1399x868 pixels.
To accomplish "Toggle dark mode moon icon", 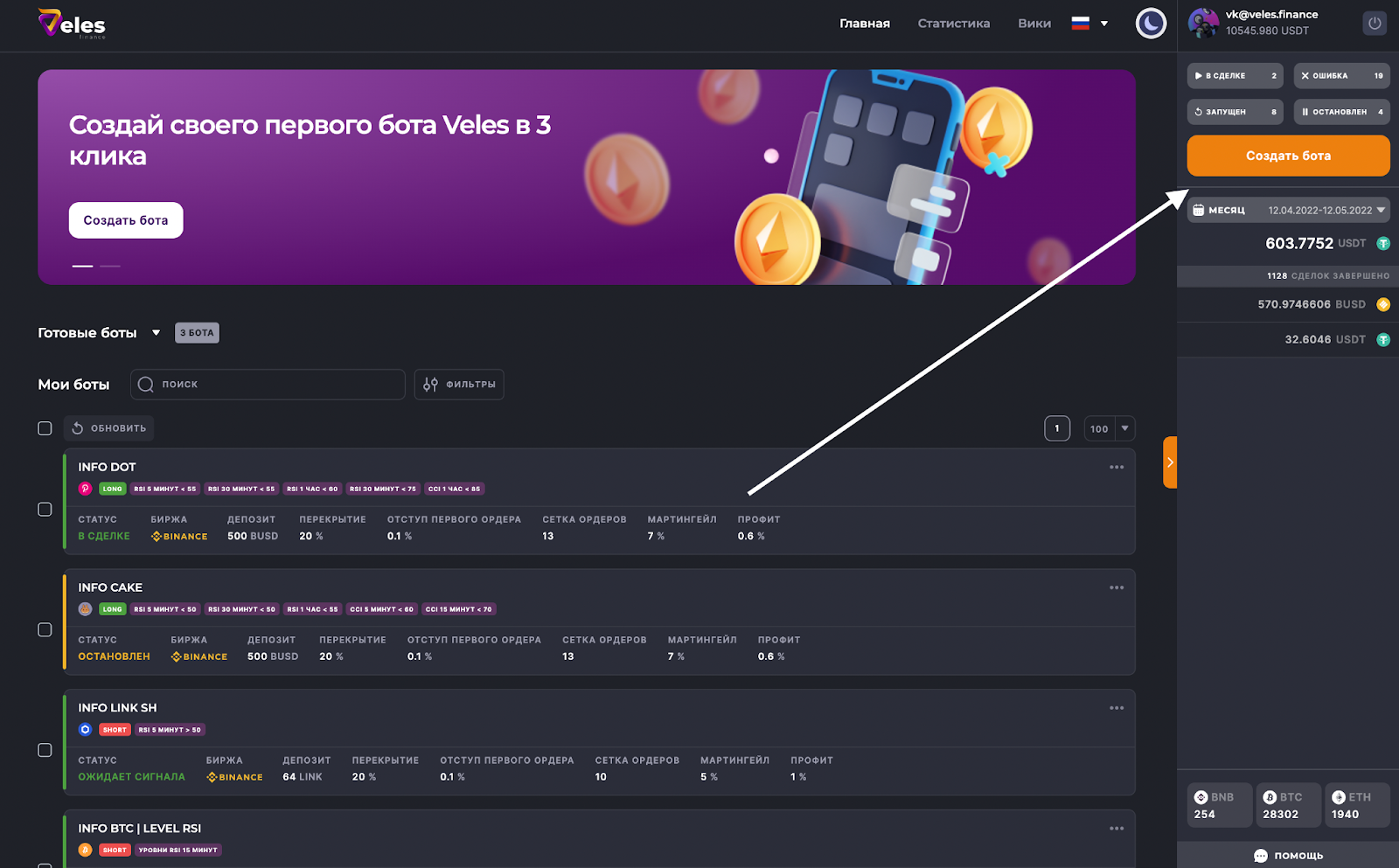I will [1150, 24].
